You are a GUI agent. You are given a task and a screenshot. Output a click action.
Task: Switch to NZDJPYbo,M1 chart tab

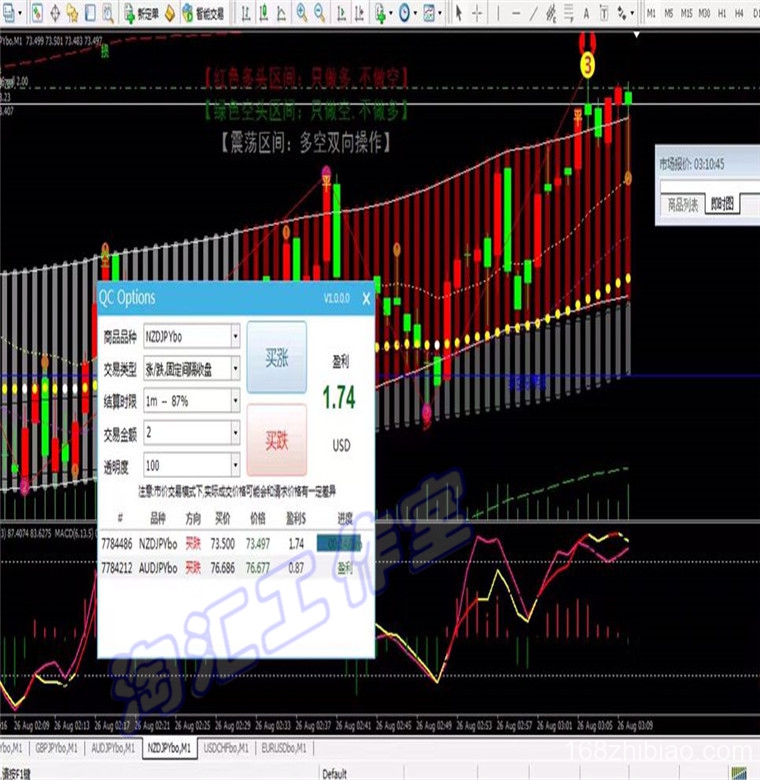pos(169,748)
